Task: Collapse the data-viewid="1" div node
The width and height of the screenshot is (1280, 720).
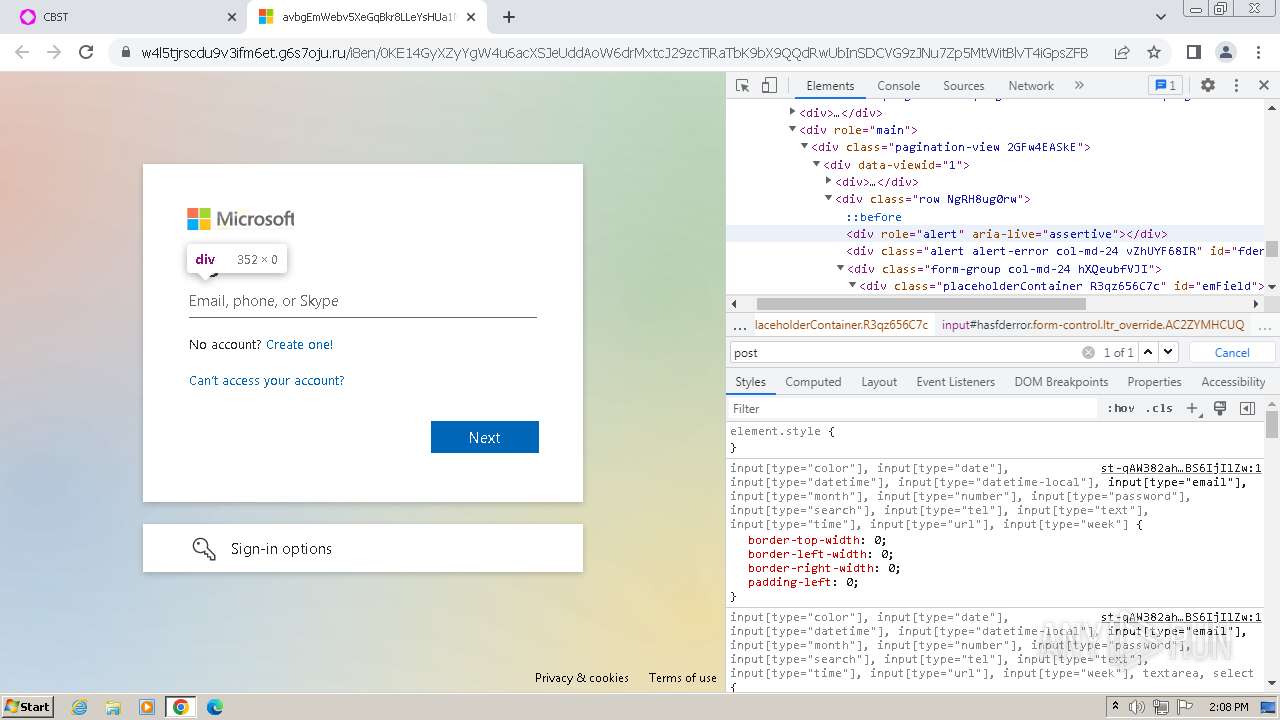Action: click(x=816, y=164)
